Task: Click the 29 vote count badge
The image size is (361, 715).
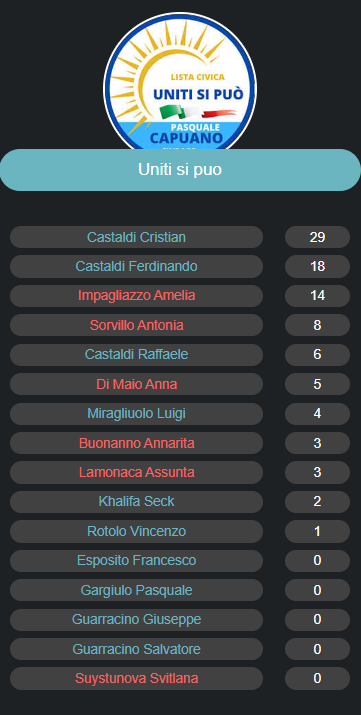Action: point(317,237)
